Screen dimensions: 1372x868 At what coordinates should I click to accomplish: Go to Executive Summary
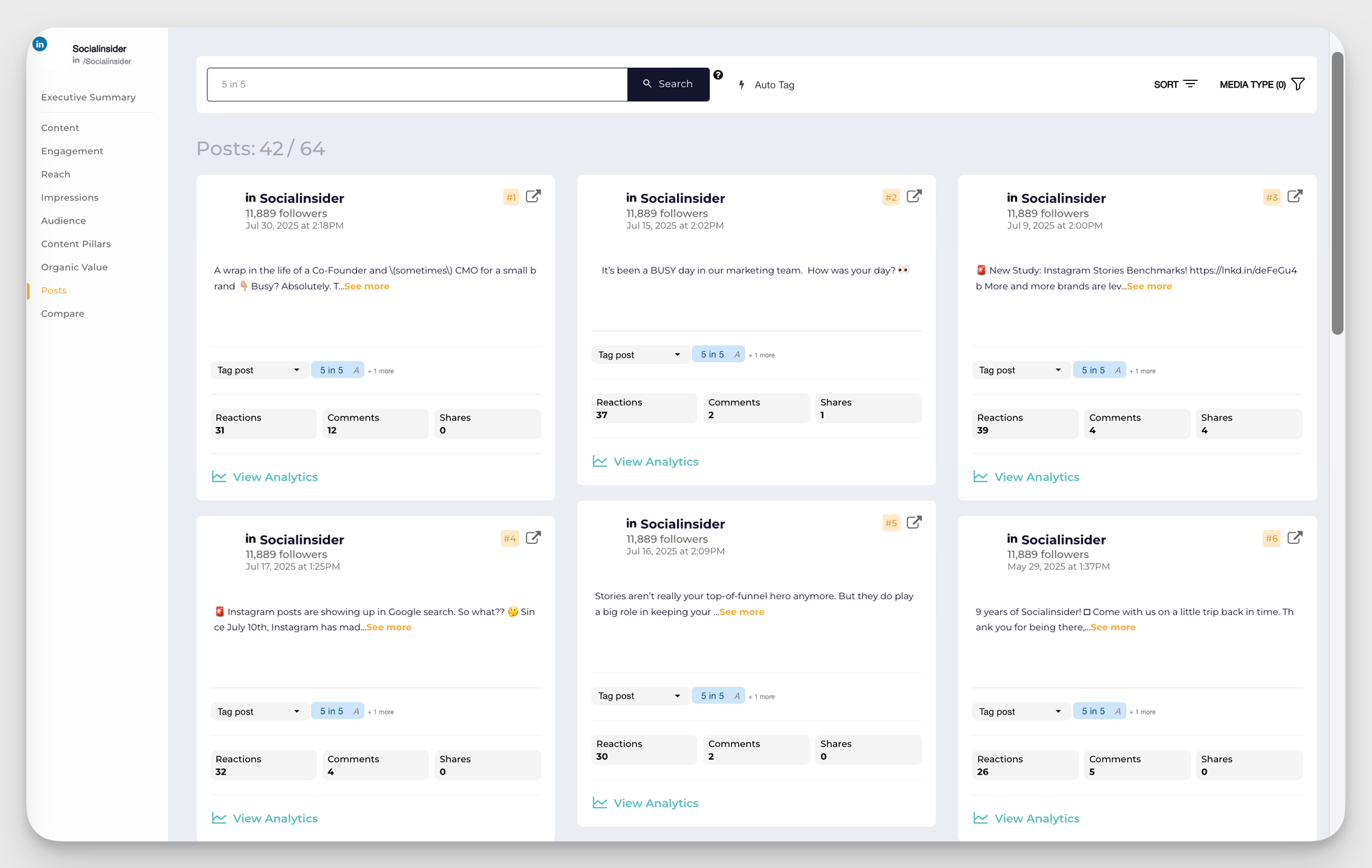[88, 97]
